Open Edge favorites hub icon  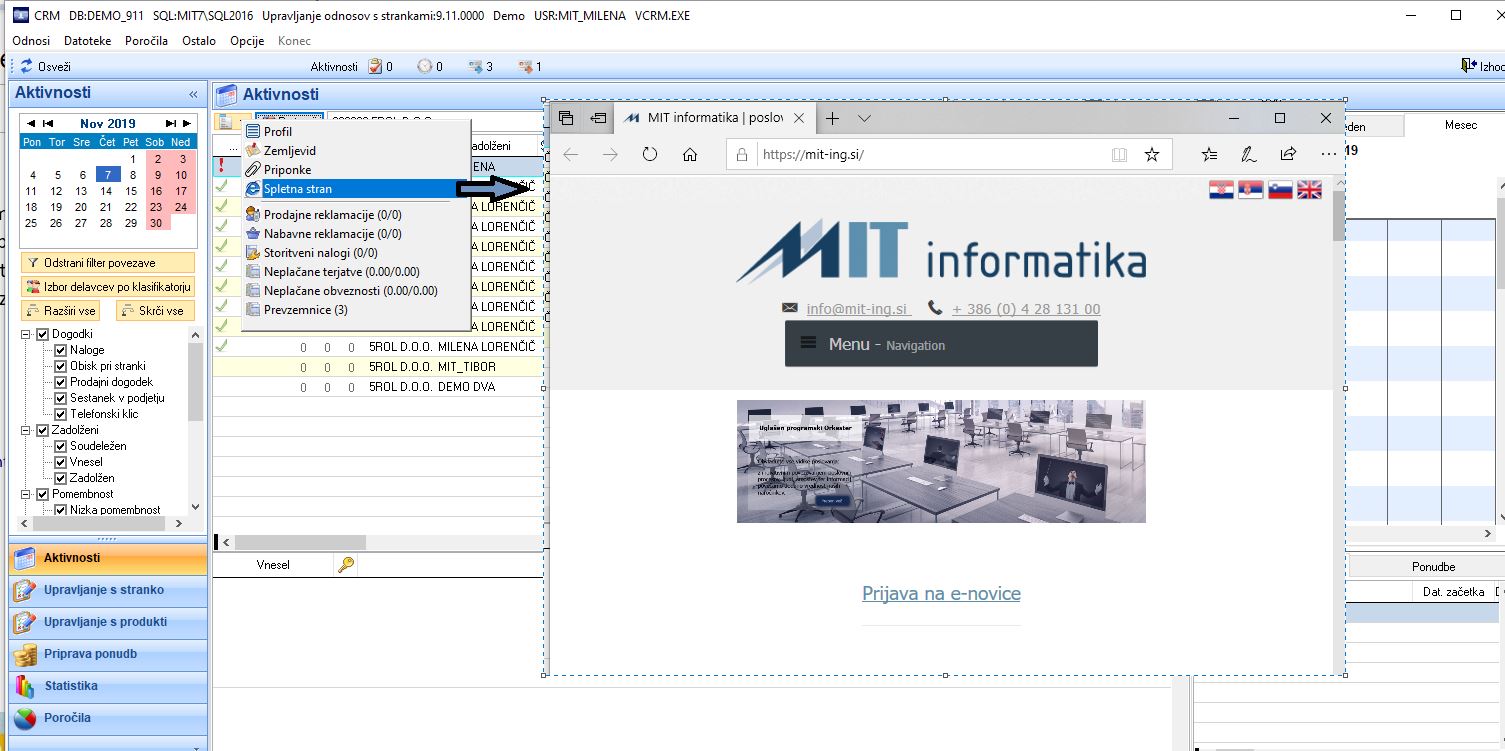tap(1210, 155)
